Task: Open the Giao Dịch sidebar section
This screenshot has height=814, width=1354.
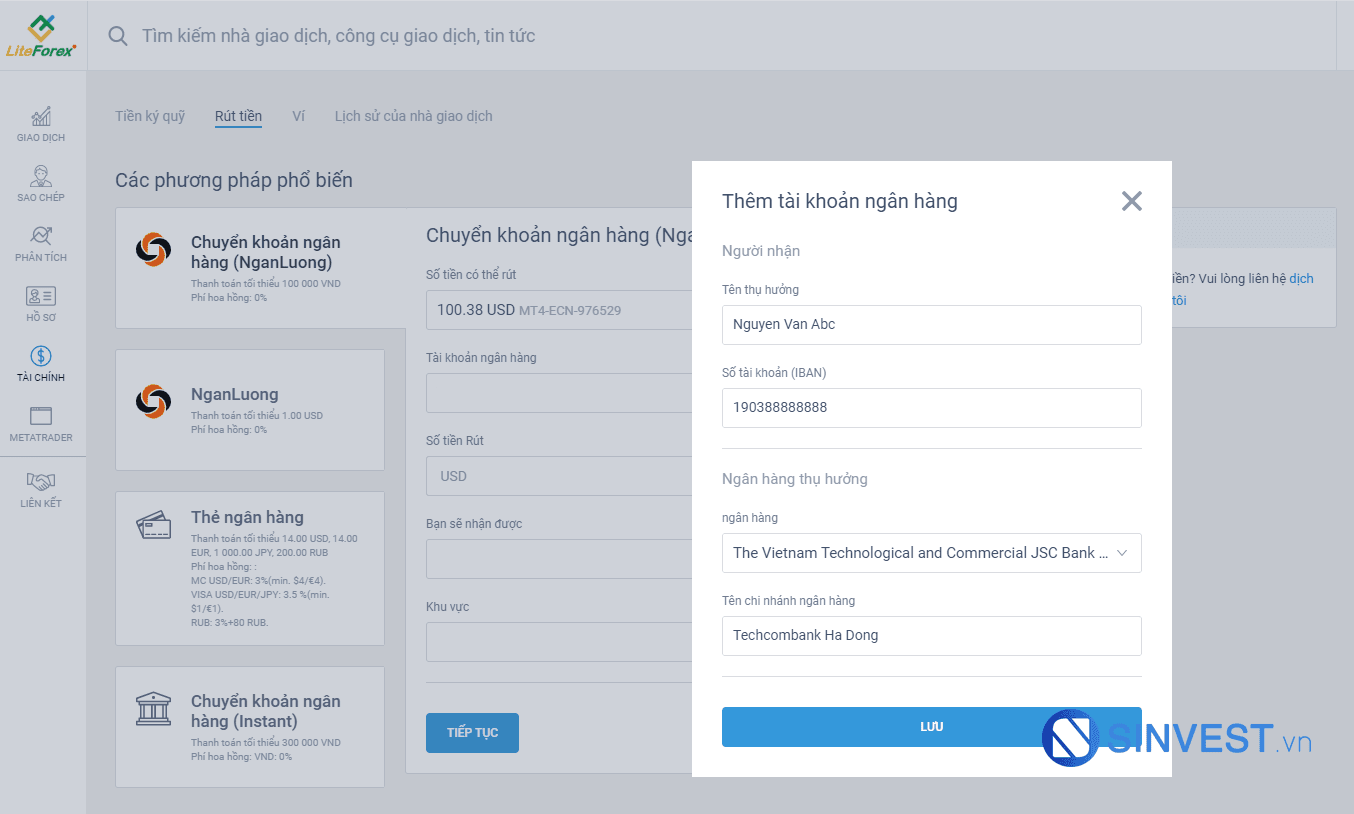Action: 41,124
